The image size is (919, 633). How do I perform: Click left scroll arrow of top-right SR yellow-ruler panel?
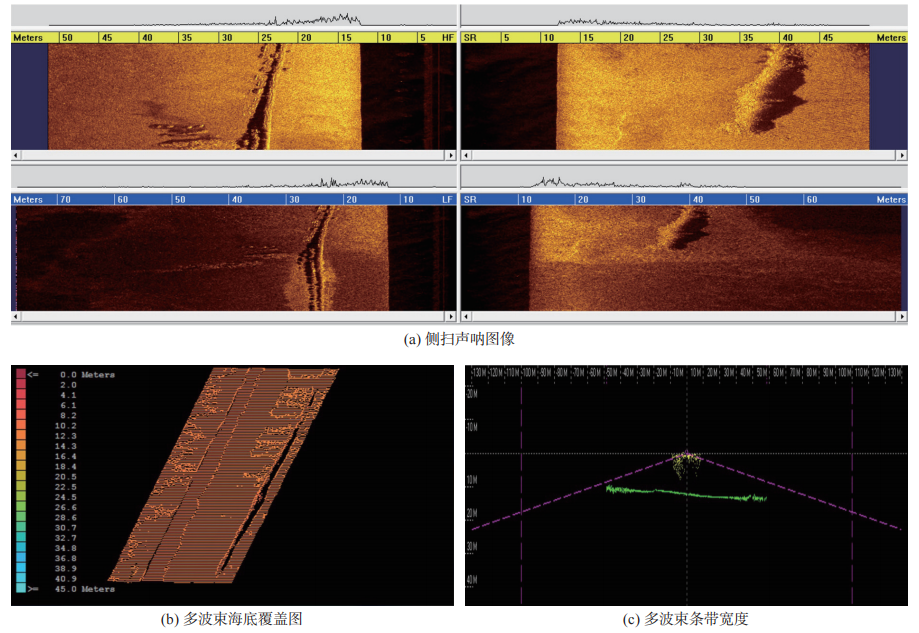pos(467,155)
